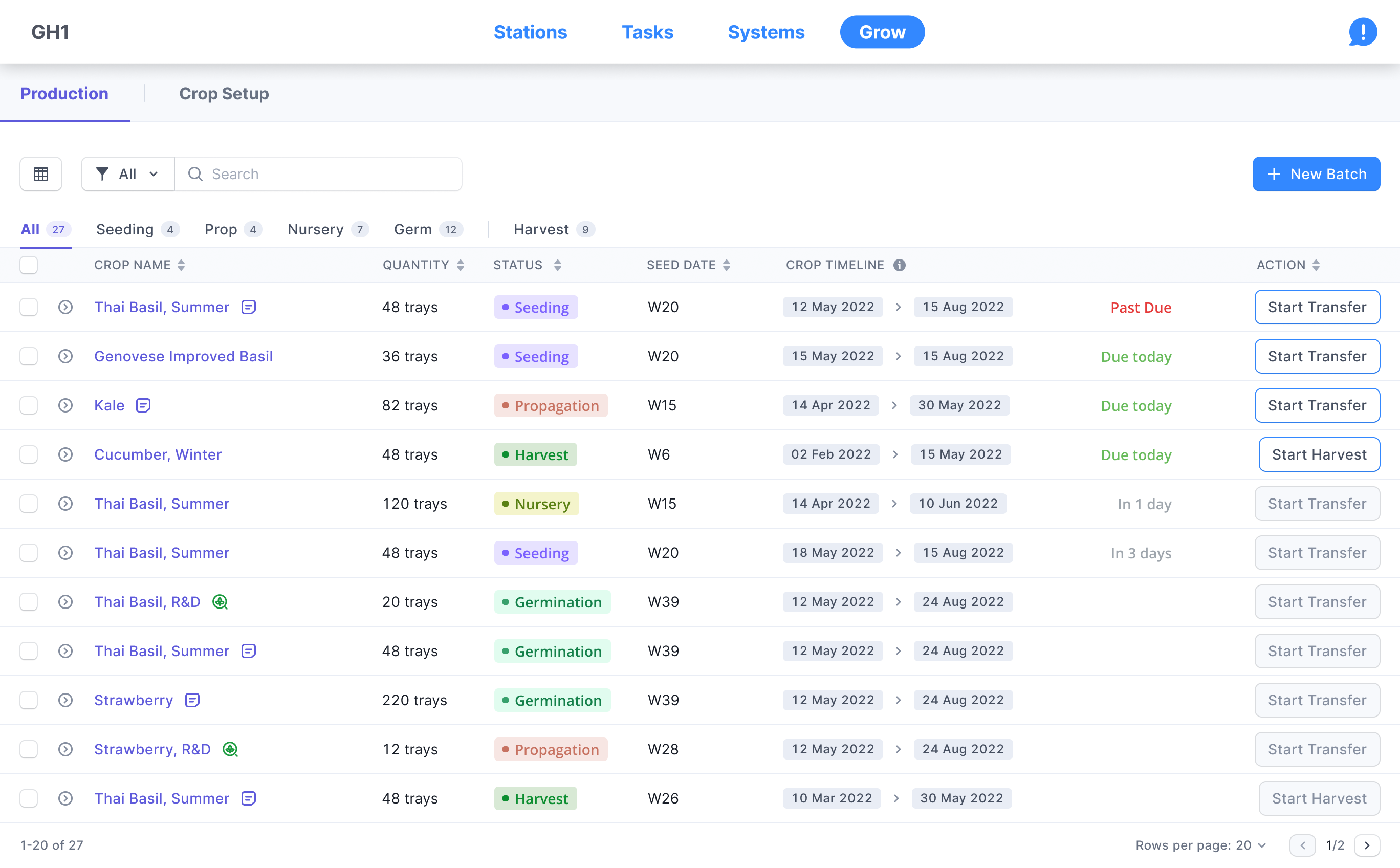The height and width of the screenshot is (868, 1400).
Task: Open the alert notification bubble icon
Action: click(1362, 32)
